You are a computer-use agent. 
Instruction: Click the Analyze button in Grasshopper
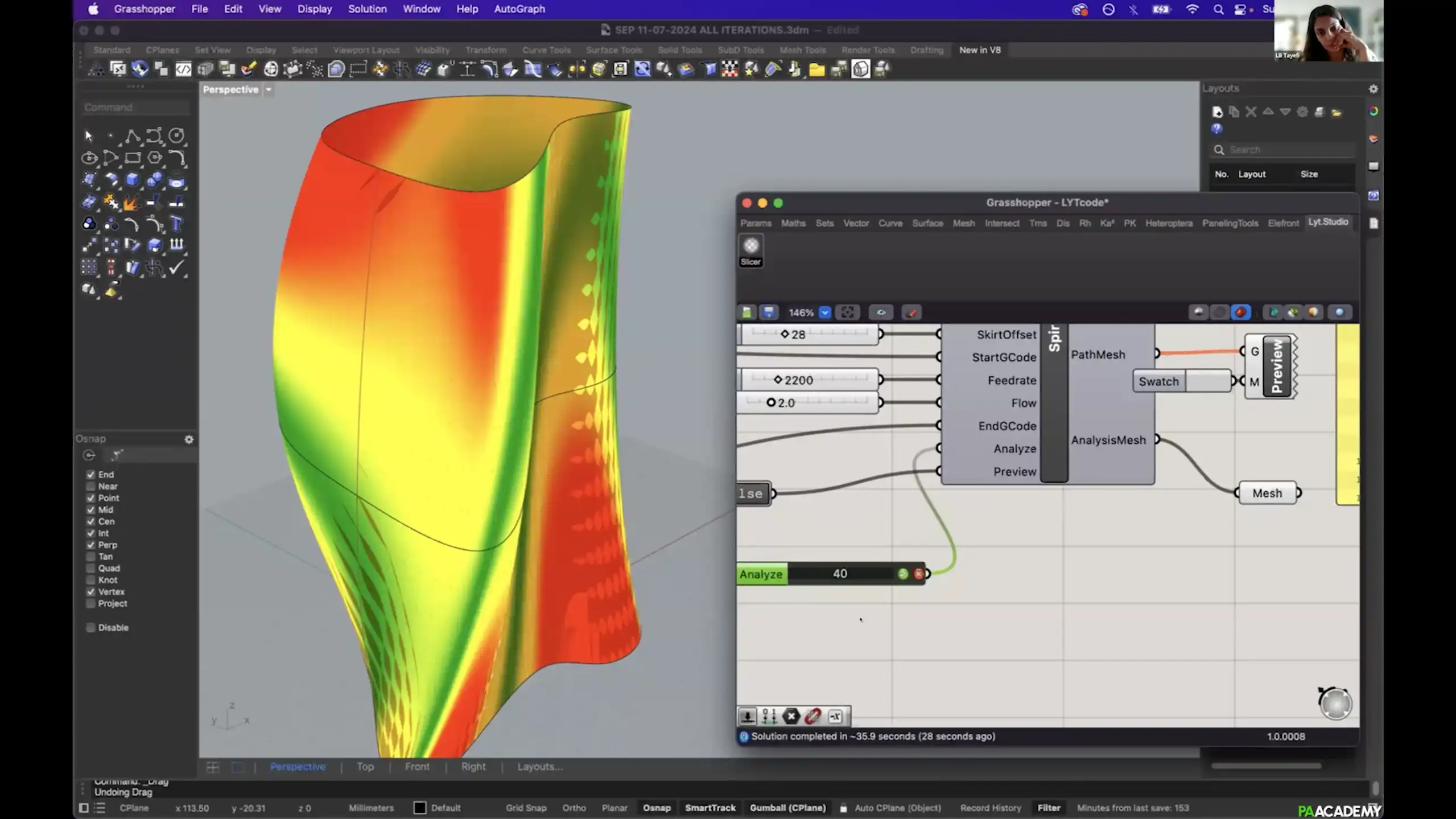pos(761,574)
